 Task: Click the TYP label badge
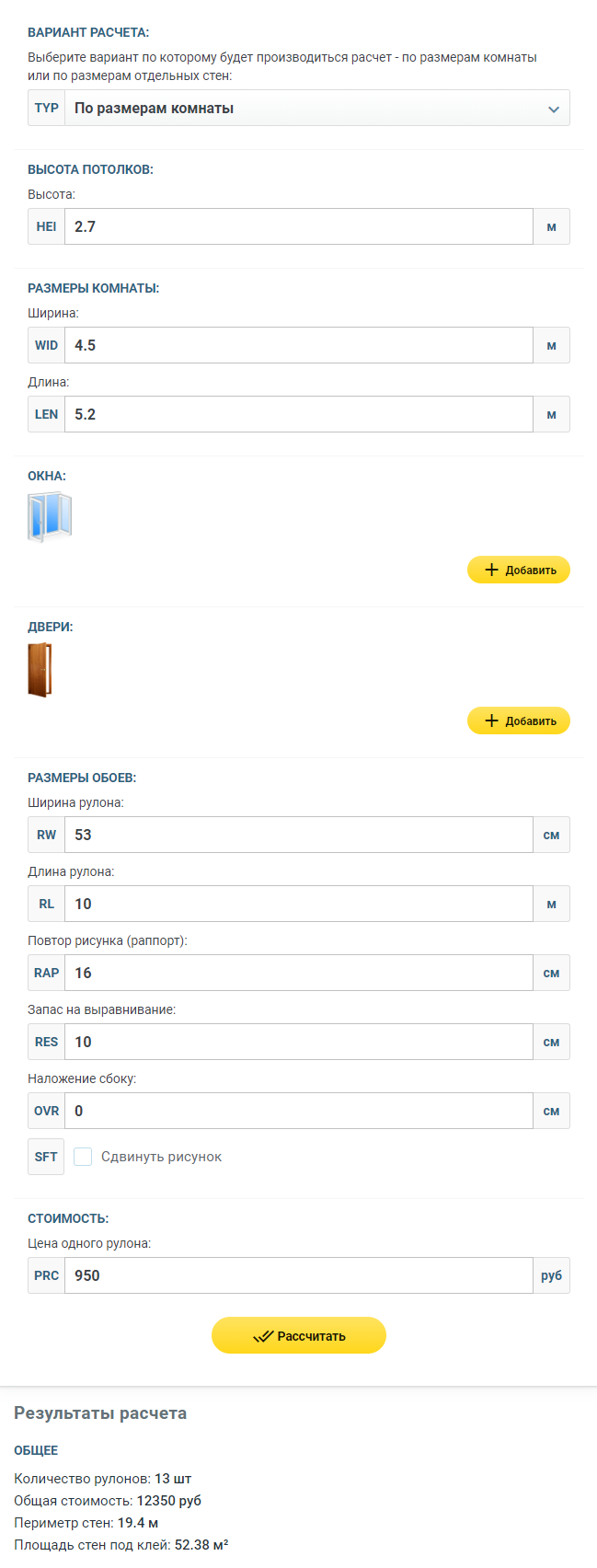click(x=47, y=108)
